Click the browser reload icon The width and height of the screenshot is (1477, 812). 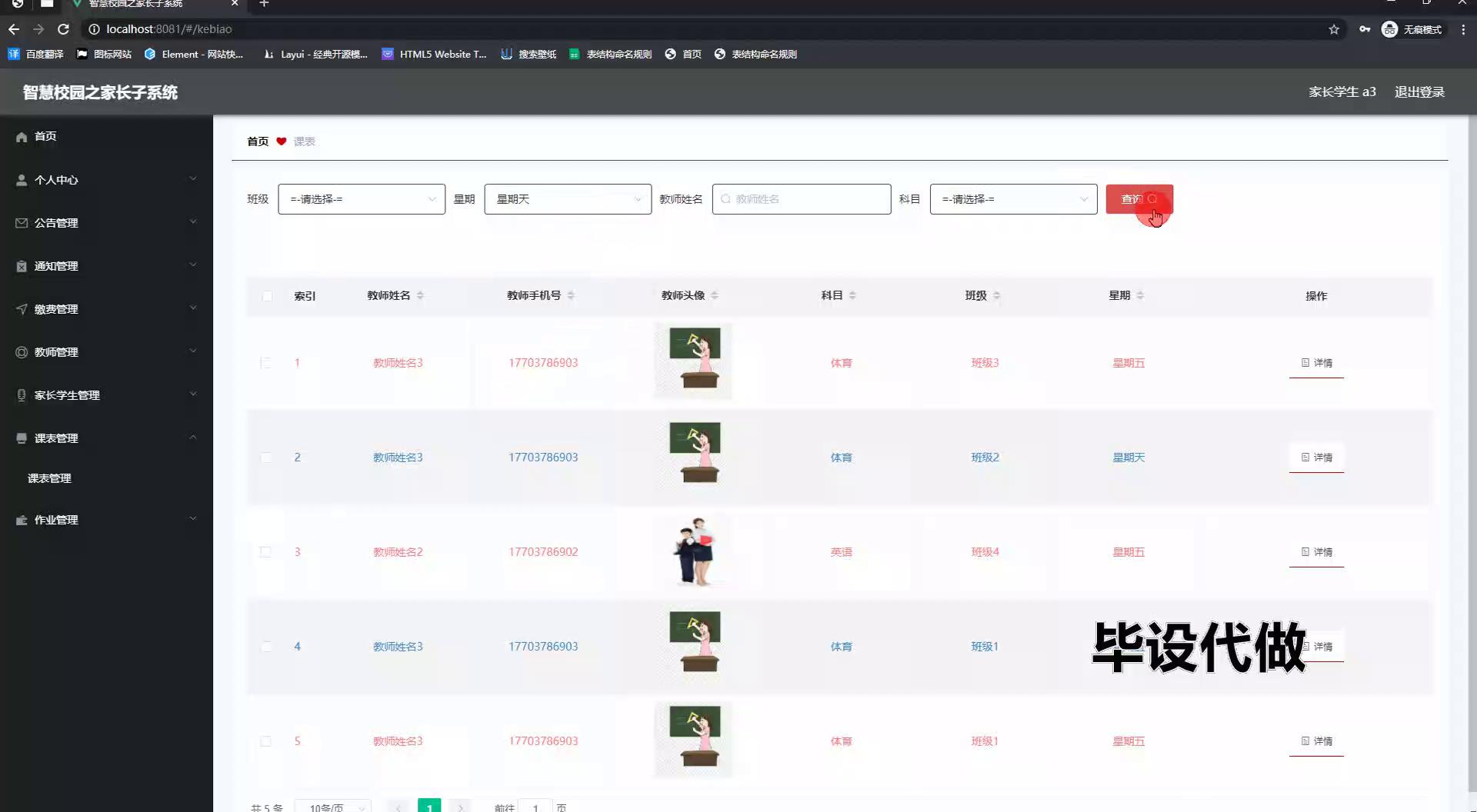(64, 29)
